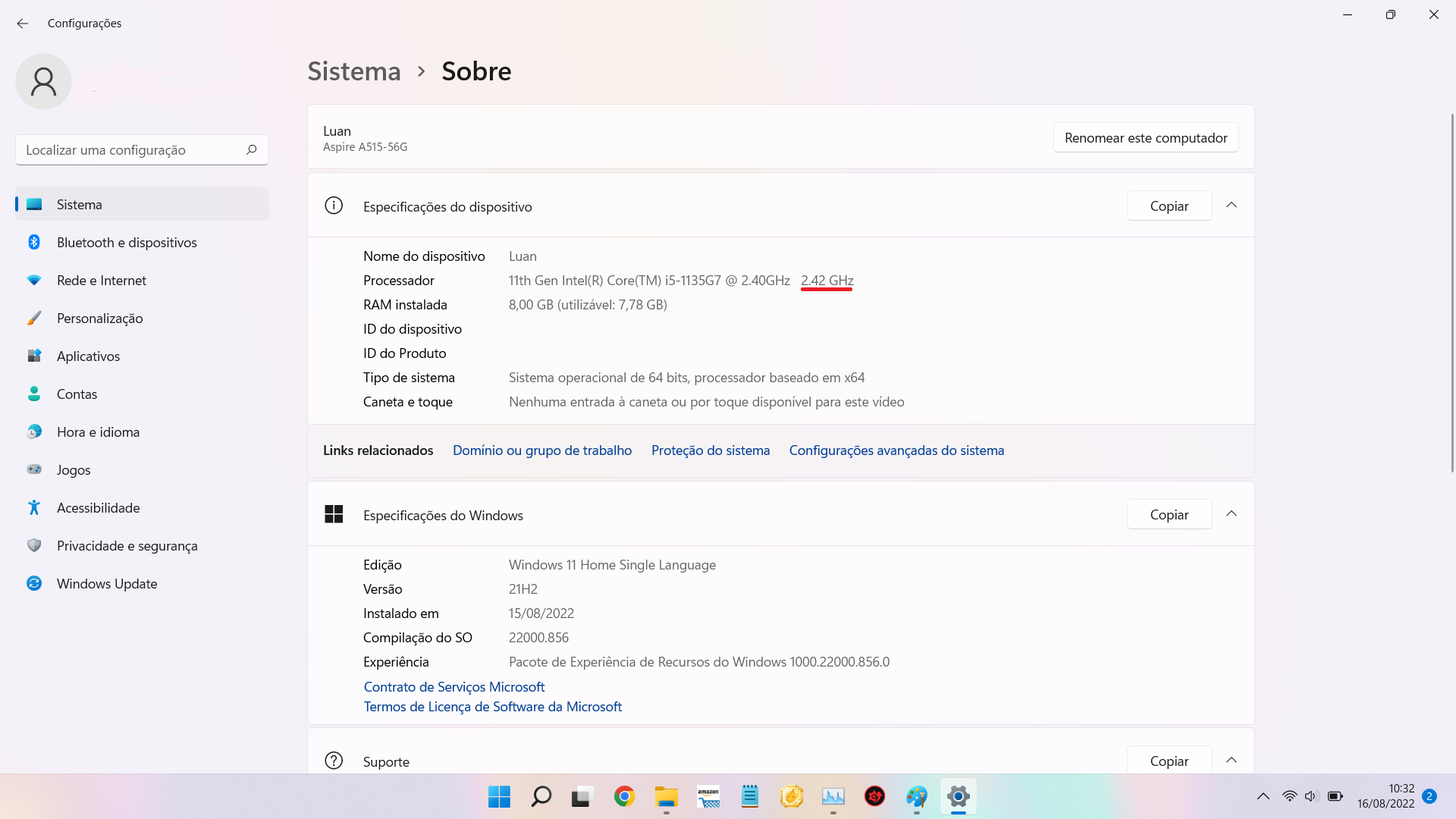This screenshot has width=1456, height=819.
Task: Open the volume speaker tray icon
Action: click(x=1311, y=796)
